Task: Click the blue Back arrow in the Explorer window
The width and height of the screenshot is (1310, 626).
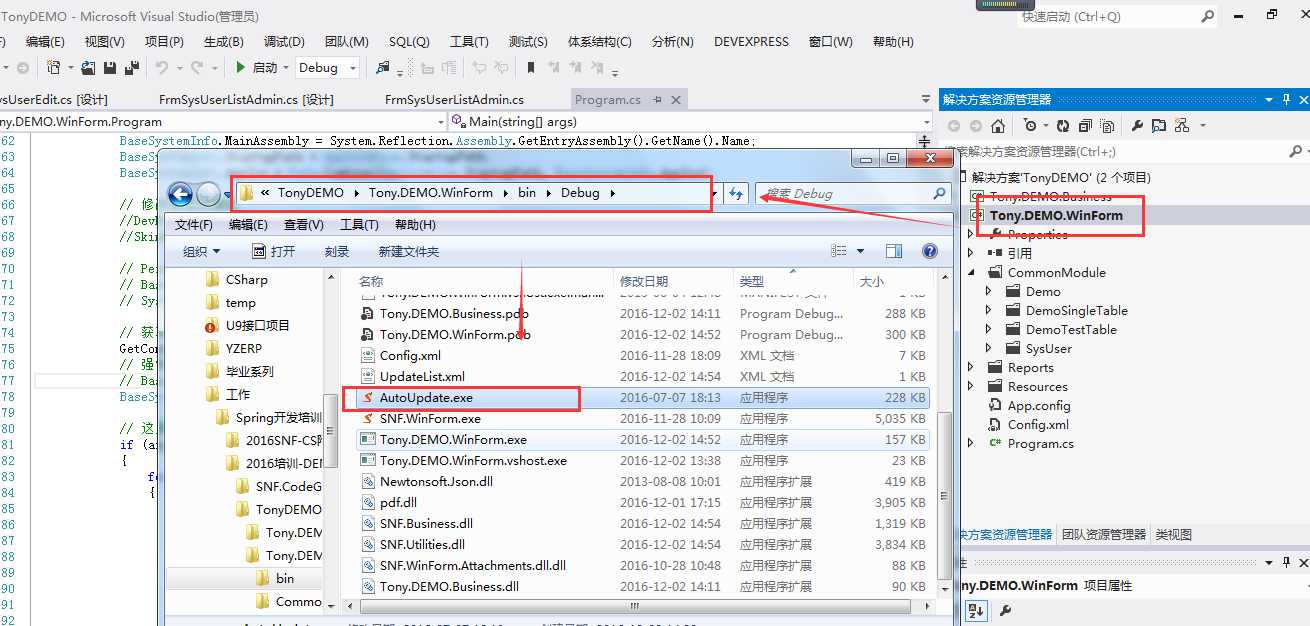Action: tap(180, 194)
